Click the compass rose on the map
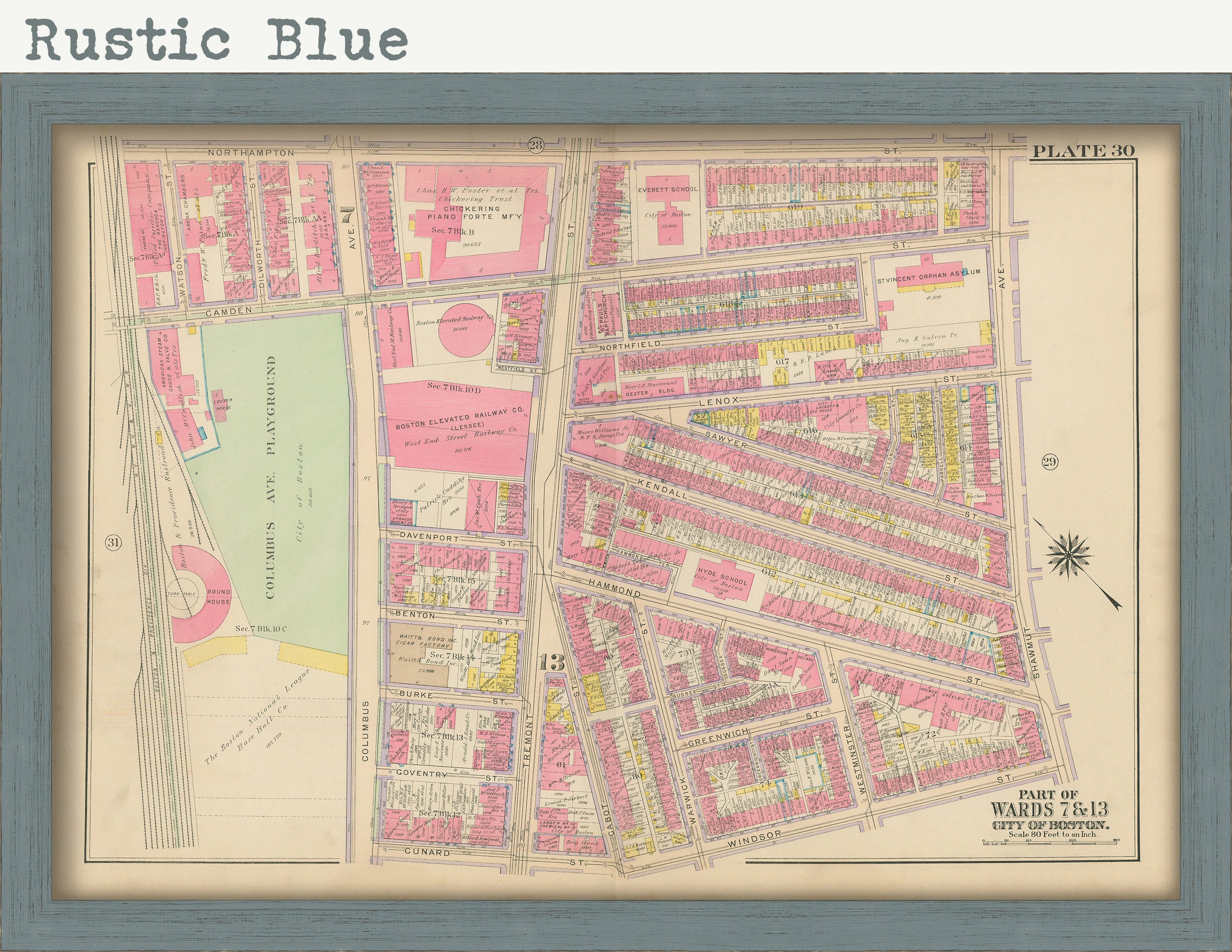 pos(1068,554)
